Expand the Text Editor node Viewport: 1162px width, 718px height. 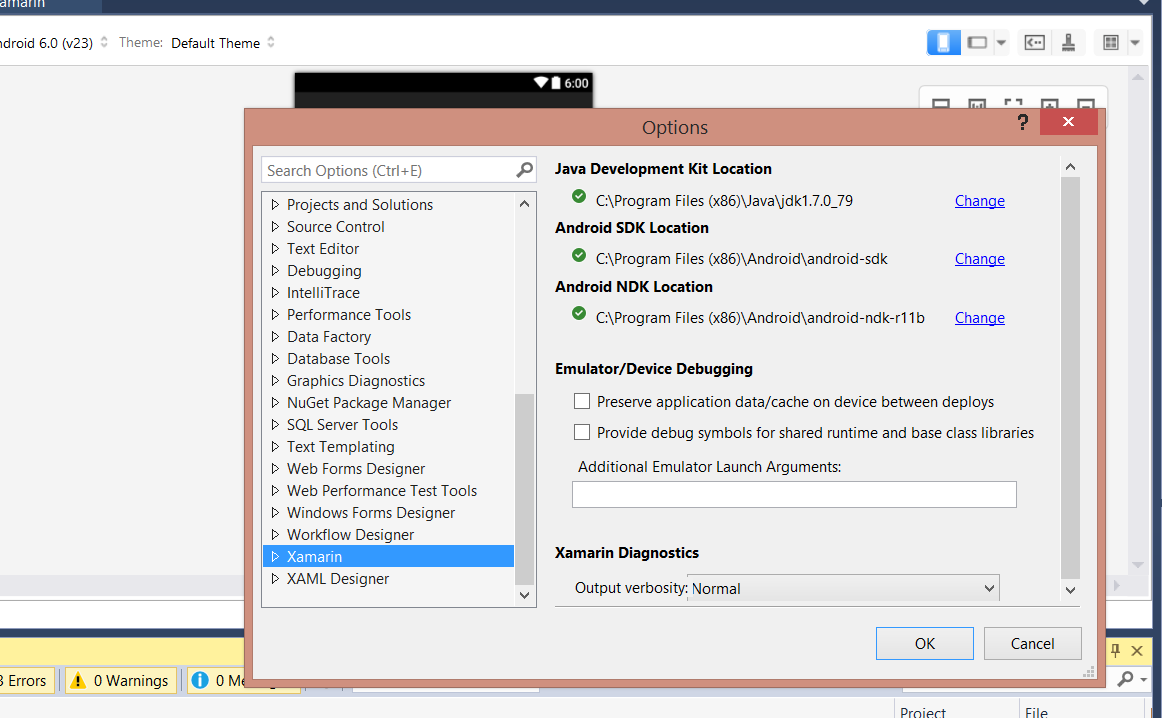(275, 248)
